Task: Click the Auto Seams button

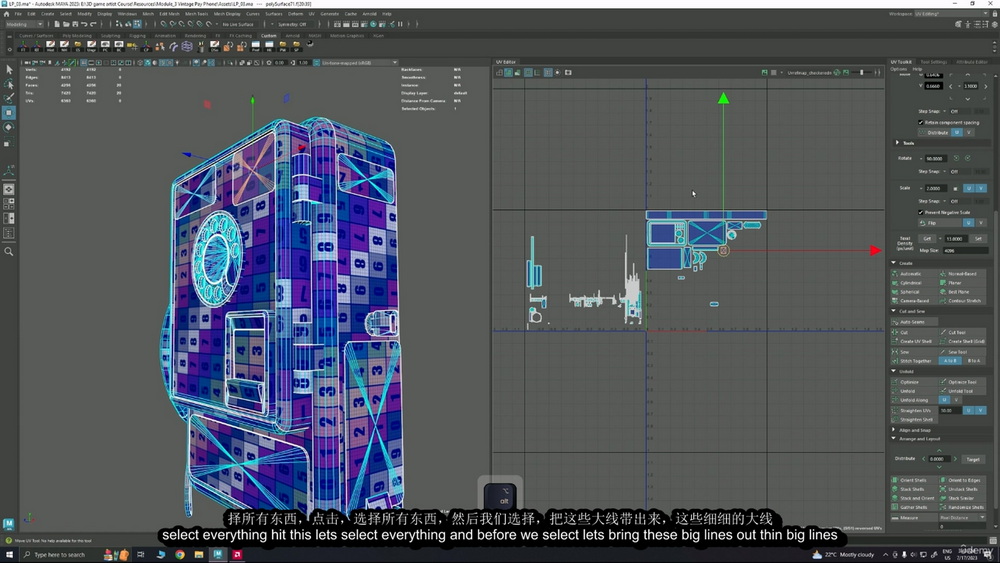Action: 915,322
